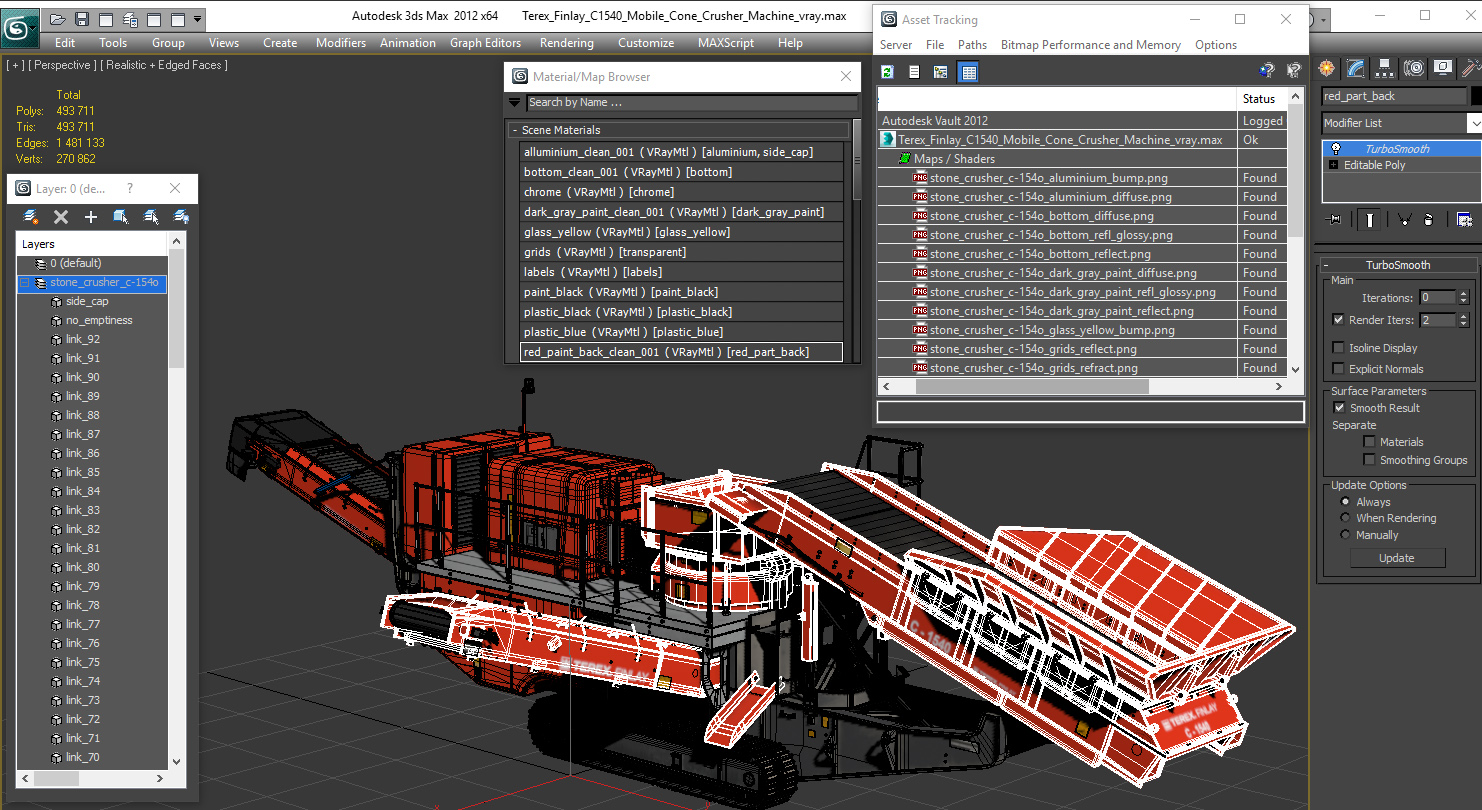The width and height of the screenshot is (1482, 810).
Task: Click the Iterations spinner arrows
Action: pos(1464,298)
